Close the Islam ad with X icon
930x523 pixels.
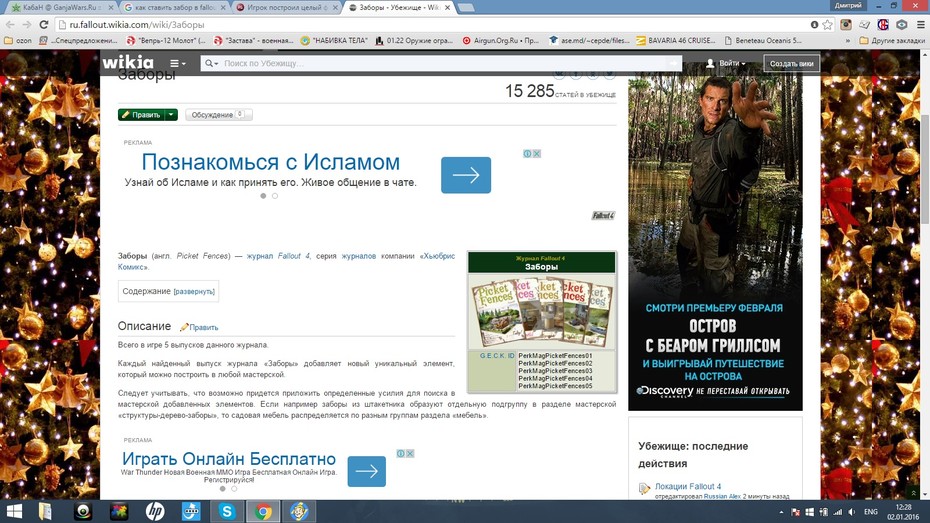537,154
